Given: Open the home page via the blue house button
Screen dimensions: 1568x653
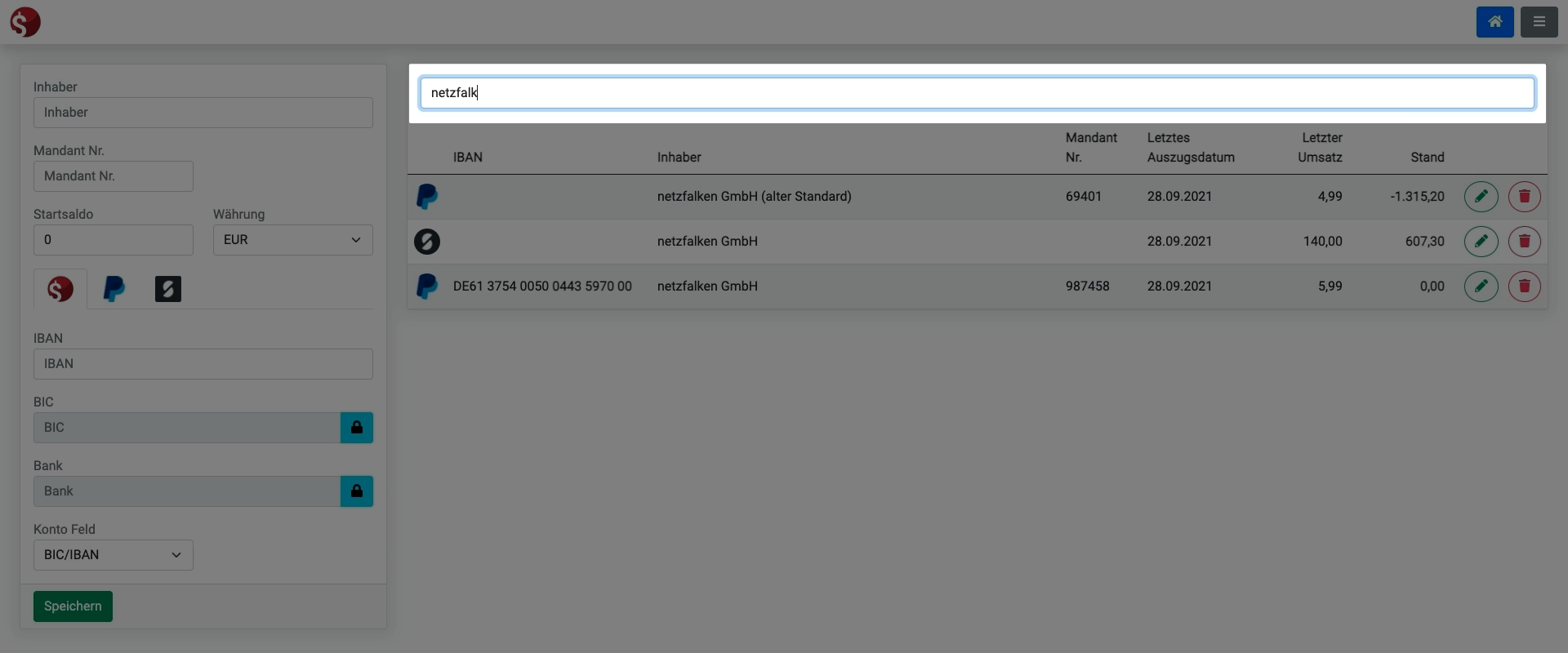Looking at the screenshot, I should click(1494, 22).
